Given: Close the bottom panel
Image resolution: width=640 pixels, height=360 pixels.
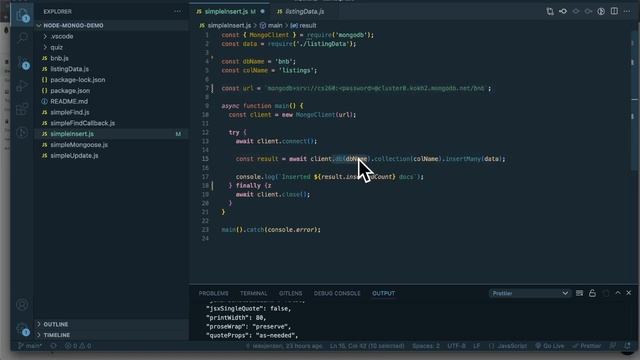Looking at the screenshot, I should (x=629, y=293).
